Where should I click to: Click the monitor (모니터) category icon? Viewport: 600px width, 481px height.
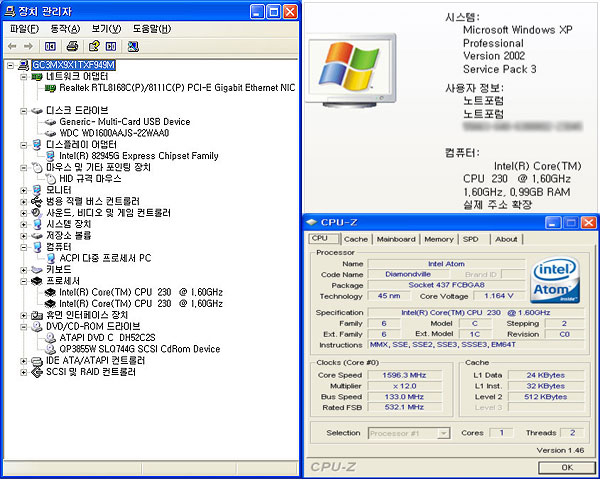(37, 190)
